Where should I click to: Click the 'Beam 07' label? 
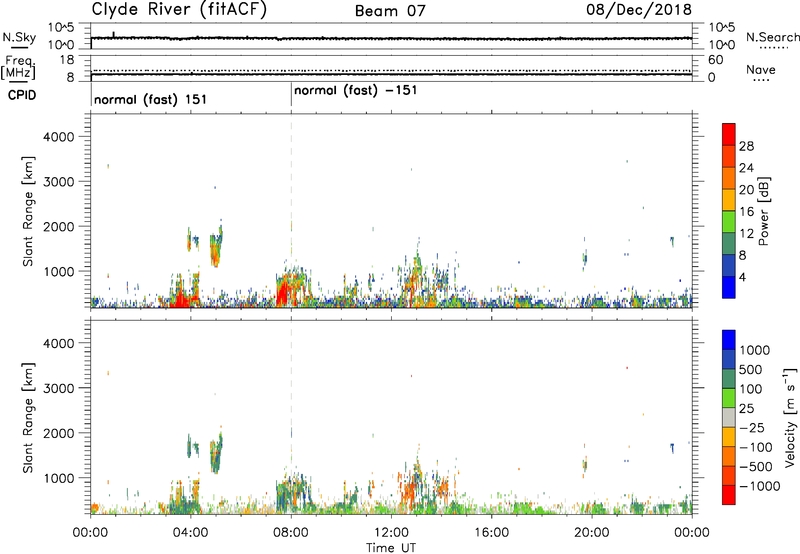[390, 11]
